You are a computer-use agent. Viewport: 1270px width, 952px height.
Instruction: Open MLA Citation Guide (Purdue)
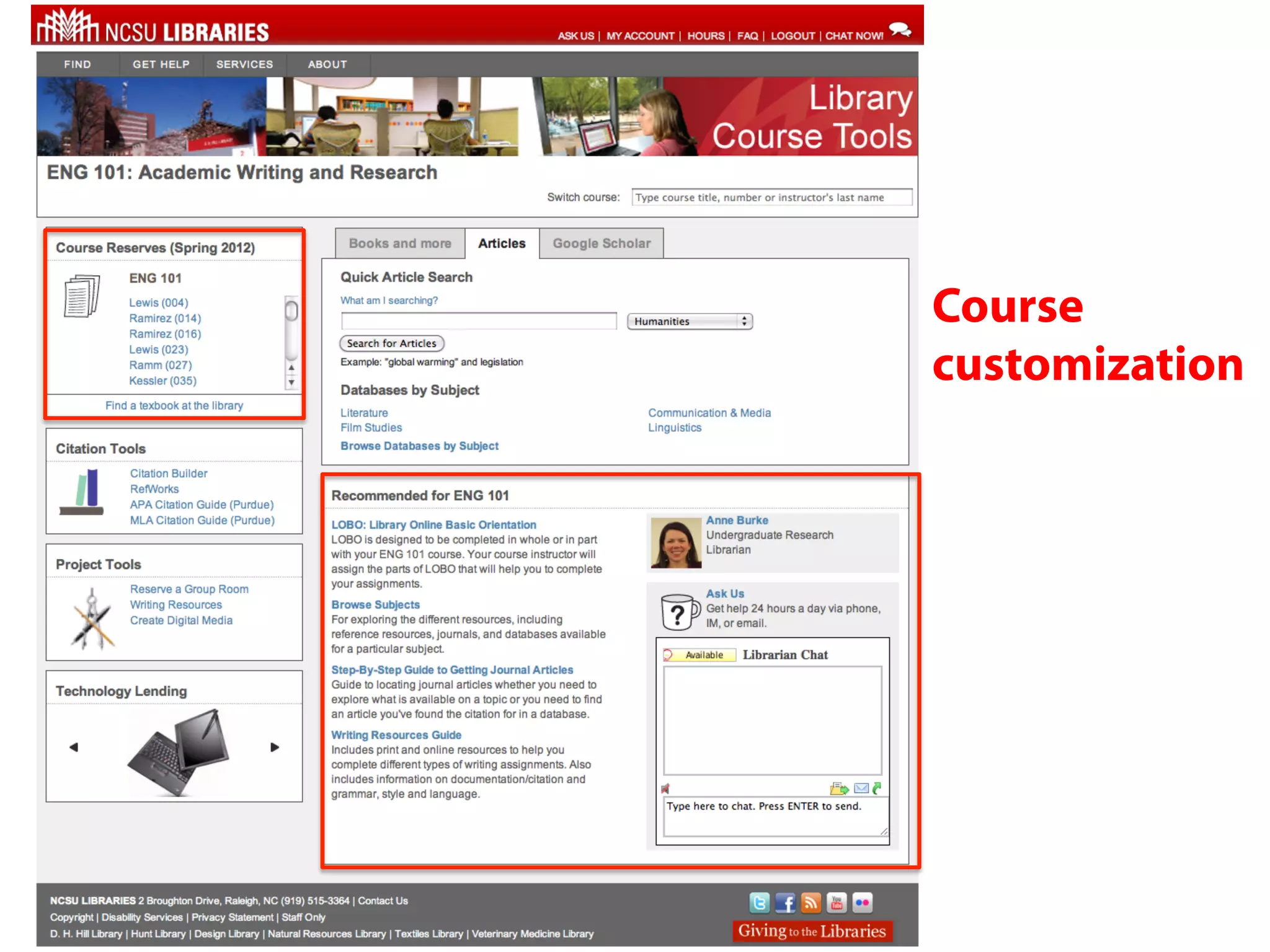click(202, 520)
